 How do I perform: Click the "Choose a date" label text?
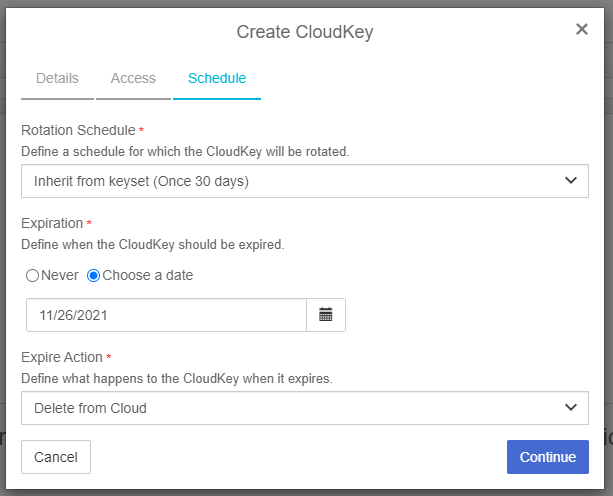point(148,275)
